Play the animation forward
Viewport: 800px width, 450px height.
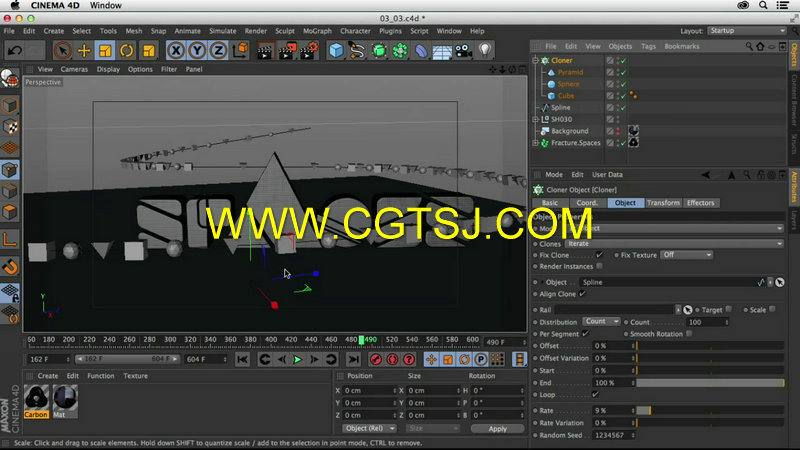297,359
